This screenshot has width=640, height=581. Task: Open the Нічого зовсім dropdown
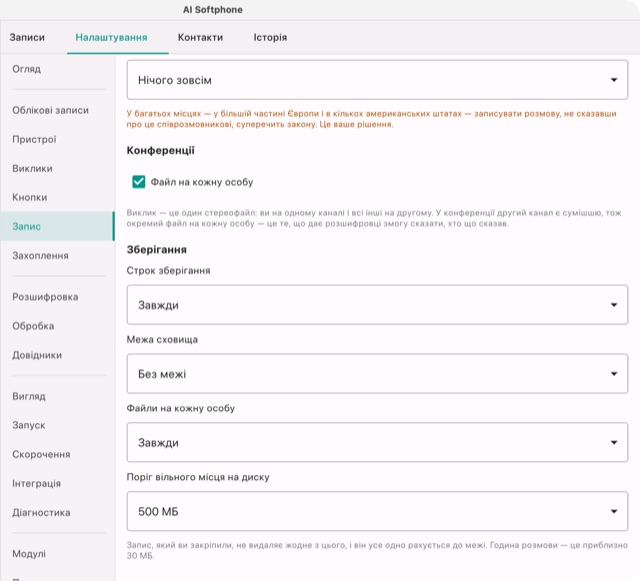coord(377,80)
